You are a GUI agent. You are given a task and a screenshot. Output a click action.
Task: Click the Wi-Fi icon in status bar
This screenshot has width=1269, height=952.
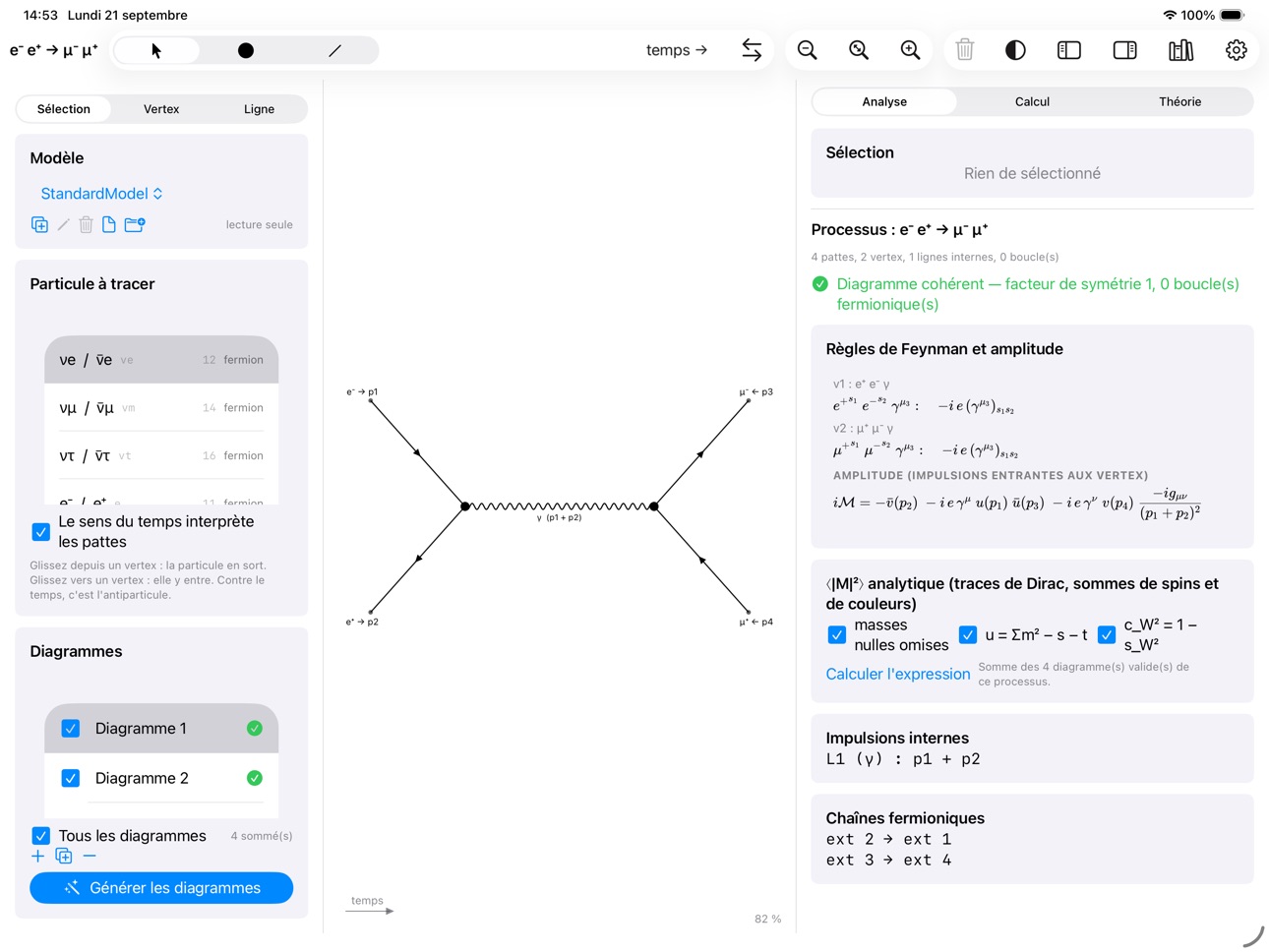tap(1170, 15)
